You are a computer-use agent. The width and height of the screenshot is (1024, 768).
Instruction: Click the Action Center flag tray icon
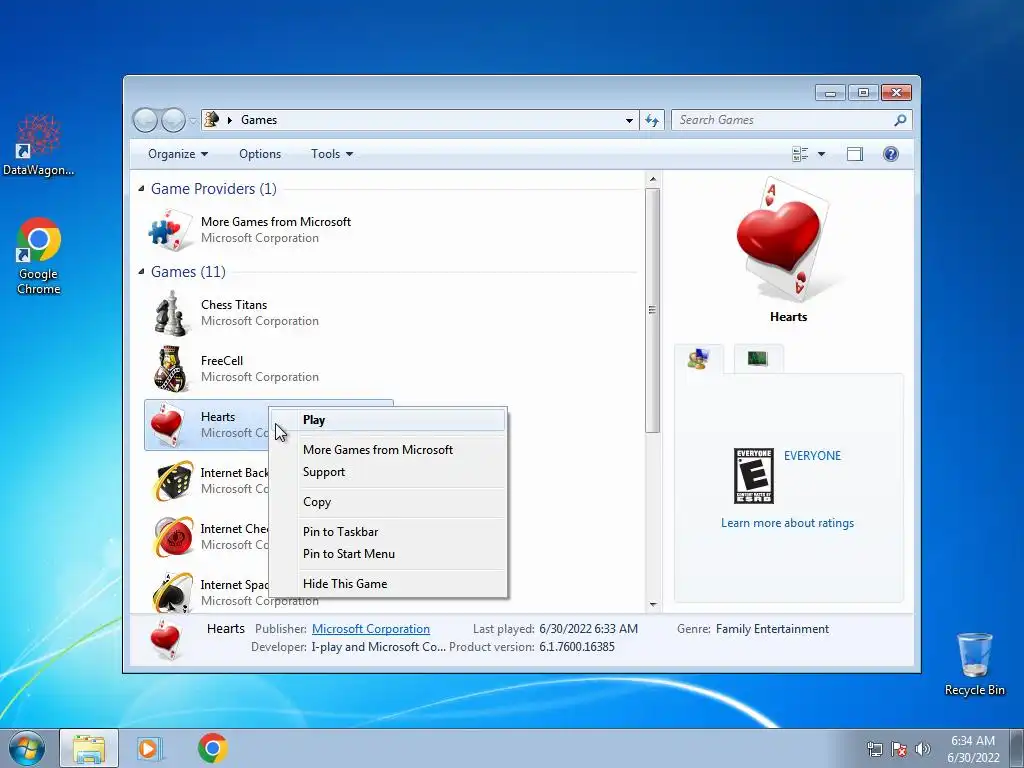899,749
